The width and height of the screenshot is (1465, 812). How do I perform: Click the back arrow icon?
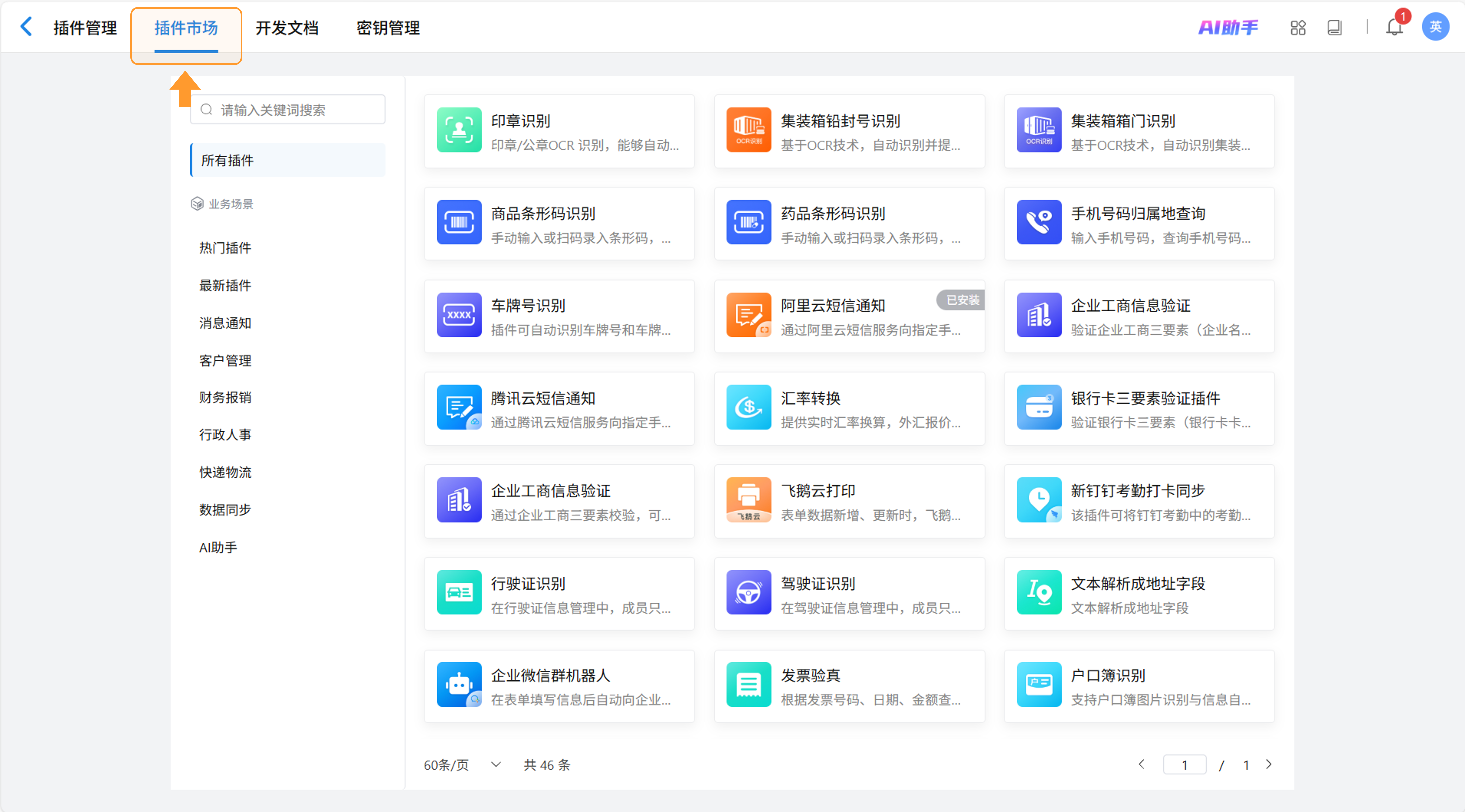point(26,27)
